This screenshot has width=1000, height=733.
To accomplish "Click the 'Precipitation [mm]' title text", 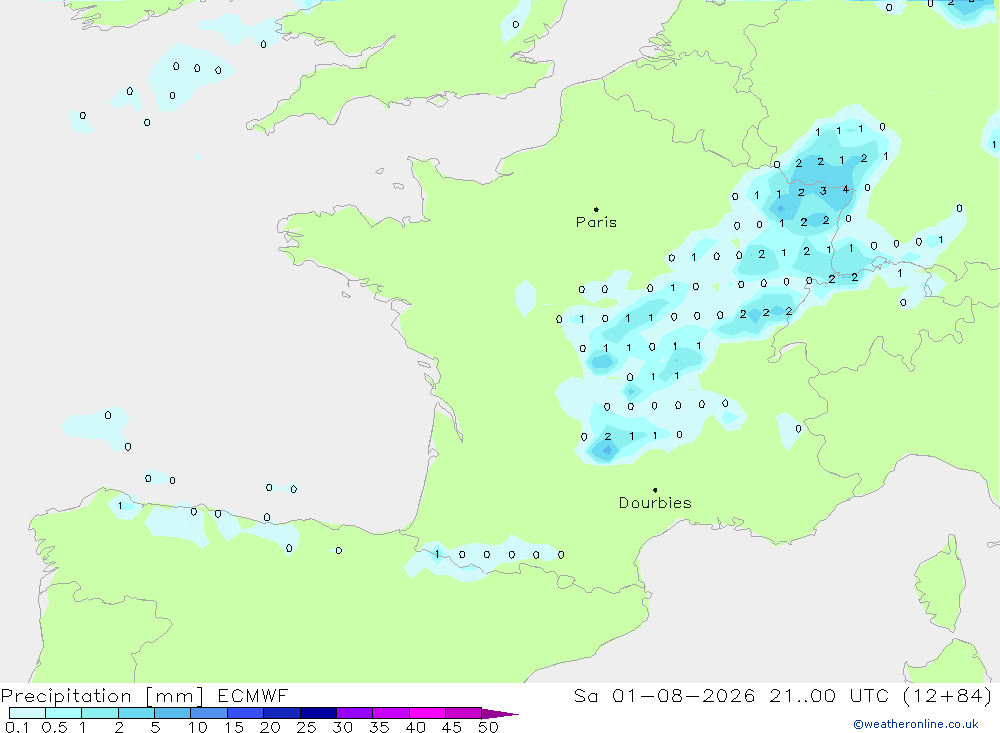I will point(102,696).
